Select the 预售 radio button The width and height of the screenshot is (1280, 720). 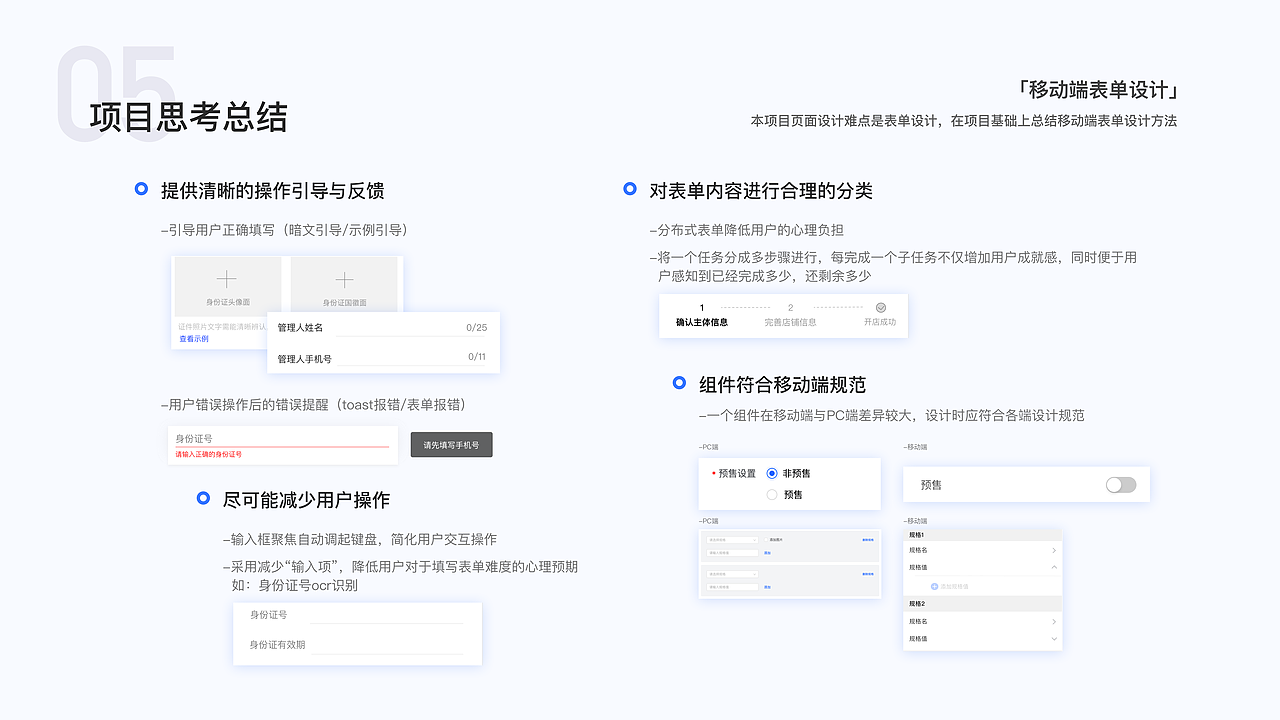coord(771,494)
